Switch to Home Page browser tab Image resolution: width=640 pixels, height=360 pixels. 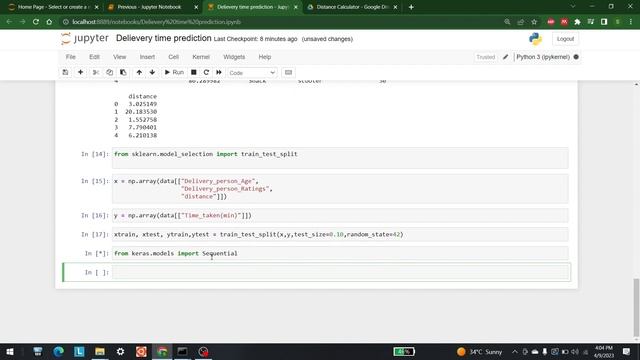click(53, 7)
